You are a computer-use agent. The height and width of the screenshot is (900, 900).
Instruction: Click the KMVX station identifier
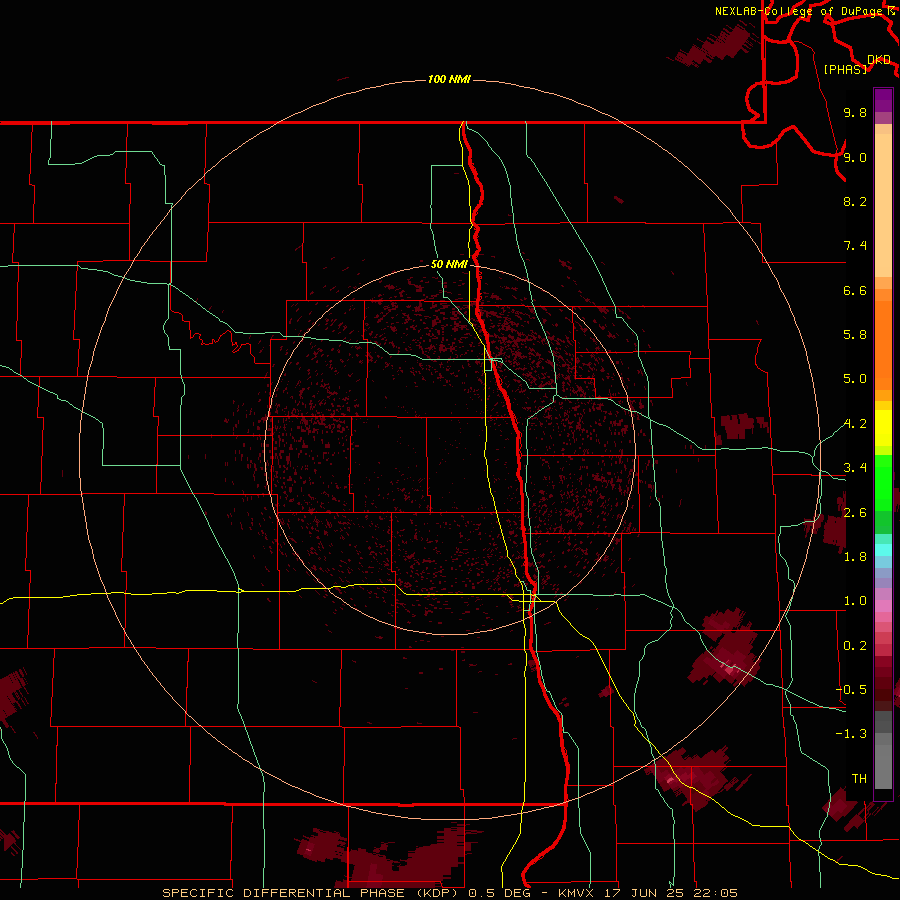tap(576, 893)
